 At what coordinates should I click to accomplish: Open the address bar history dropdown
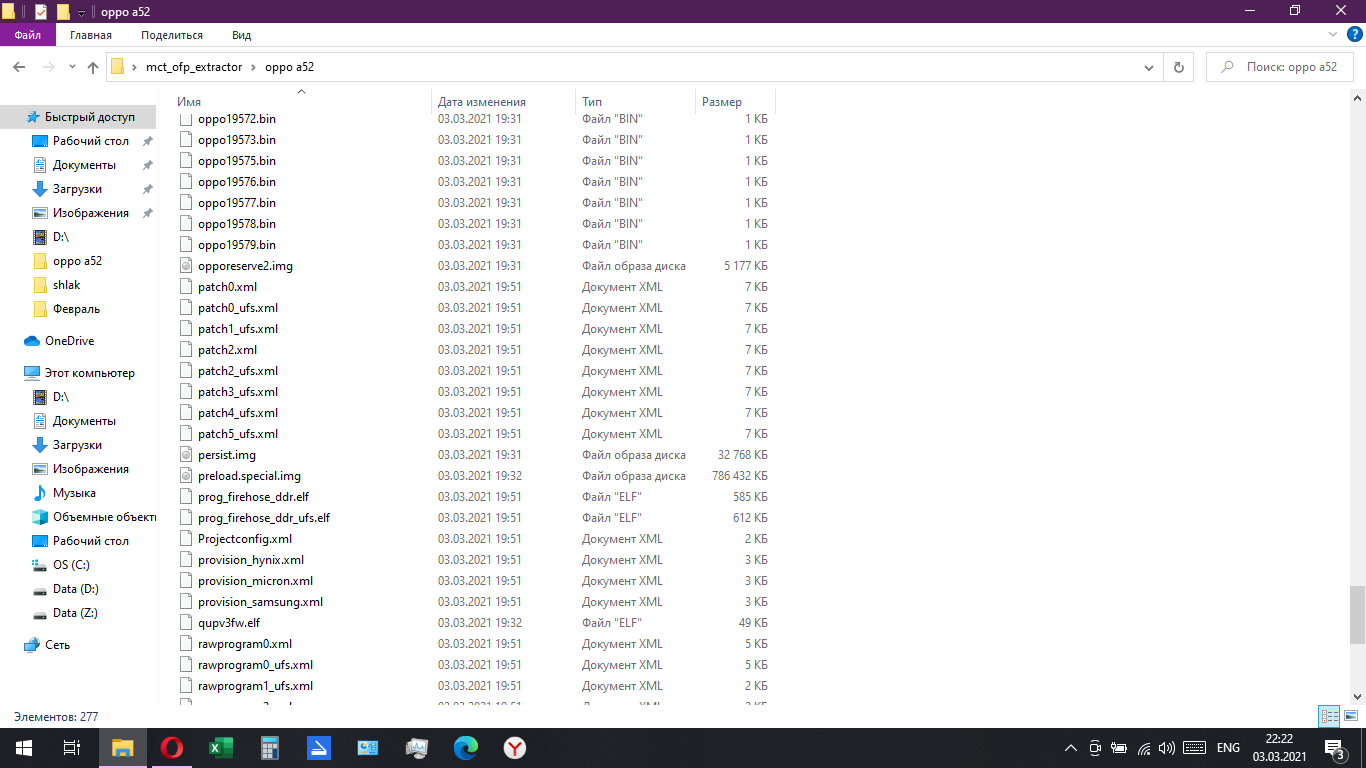(1148, 67)
